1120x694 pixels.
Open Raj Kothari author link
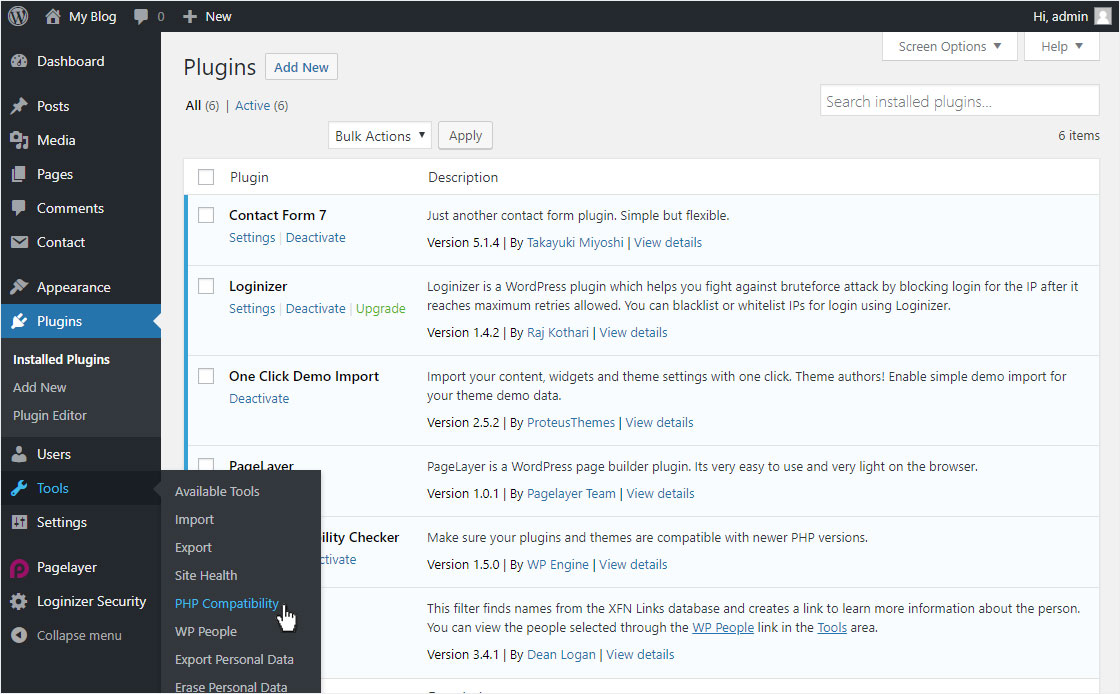pos(558,333)
